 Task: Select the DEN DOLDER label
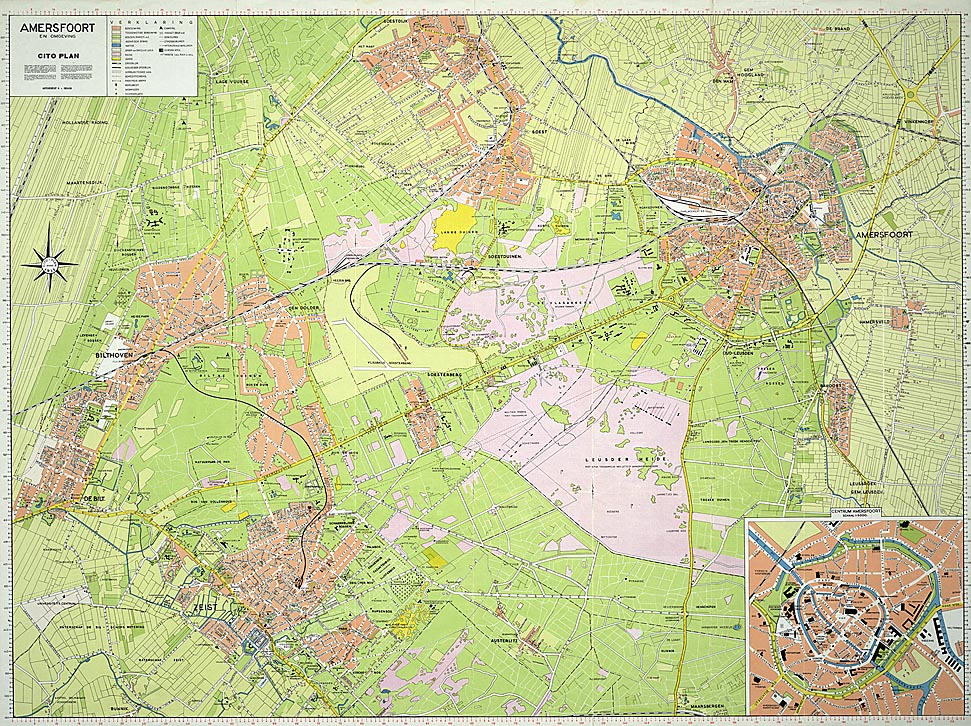(x=302, y=308)
